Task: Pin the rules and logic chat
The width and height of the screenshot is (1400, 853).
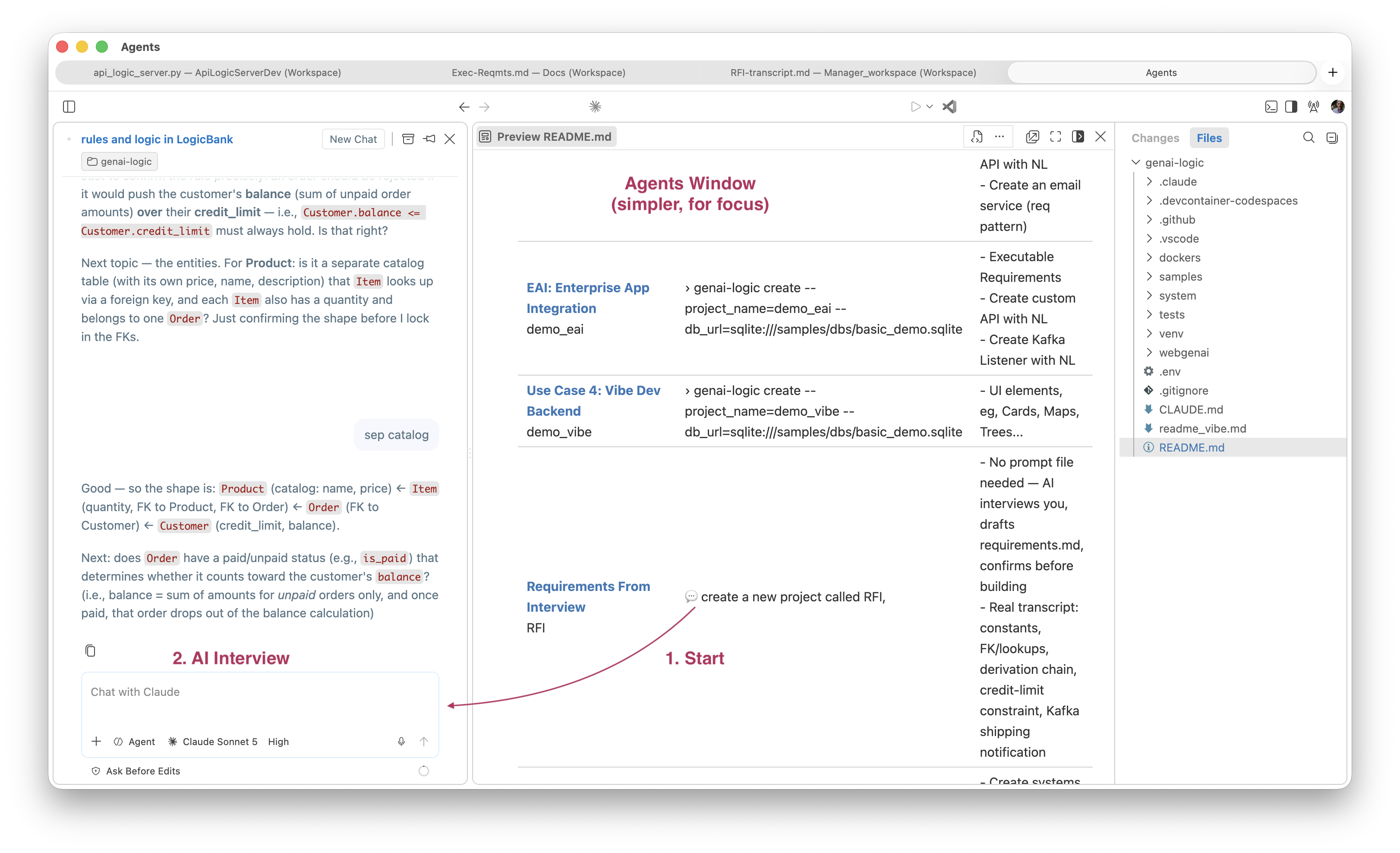Action: coord(429,139)
